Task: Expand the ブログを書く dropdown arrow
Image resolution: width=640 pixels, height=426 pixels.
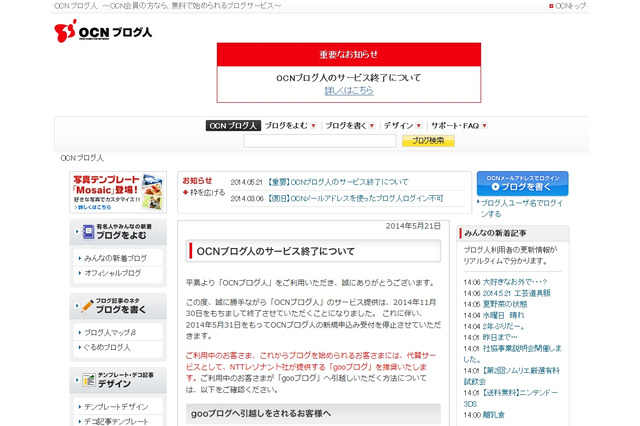Action: [x=372, y=126]
